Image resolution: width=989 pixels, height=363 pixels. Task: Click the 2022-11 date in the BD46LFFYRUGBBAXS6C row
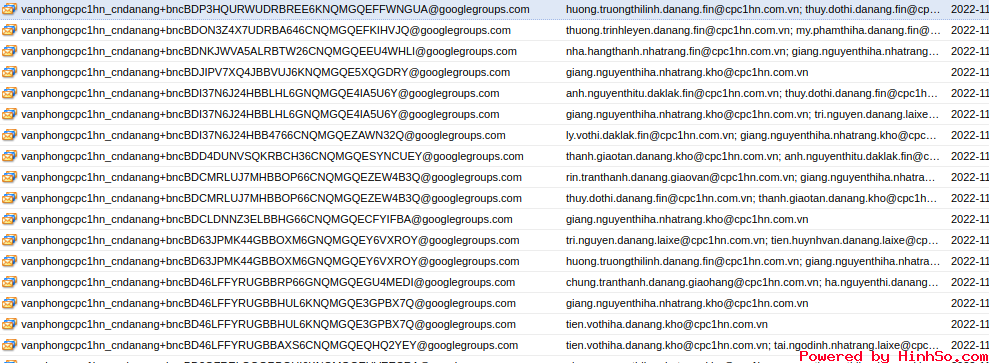click(x=970, y=345)
